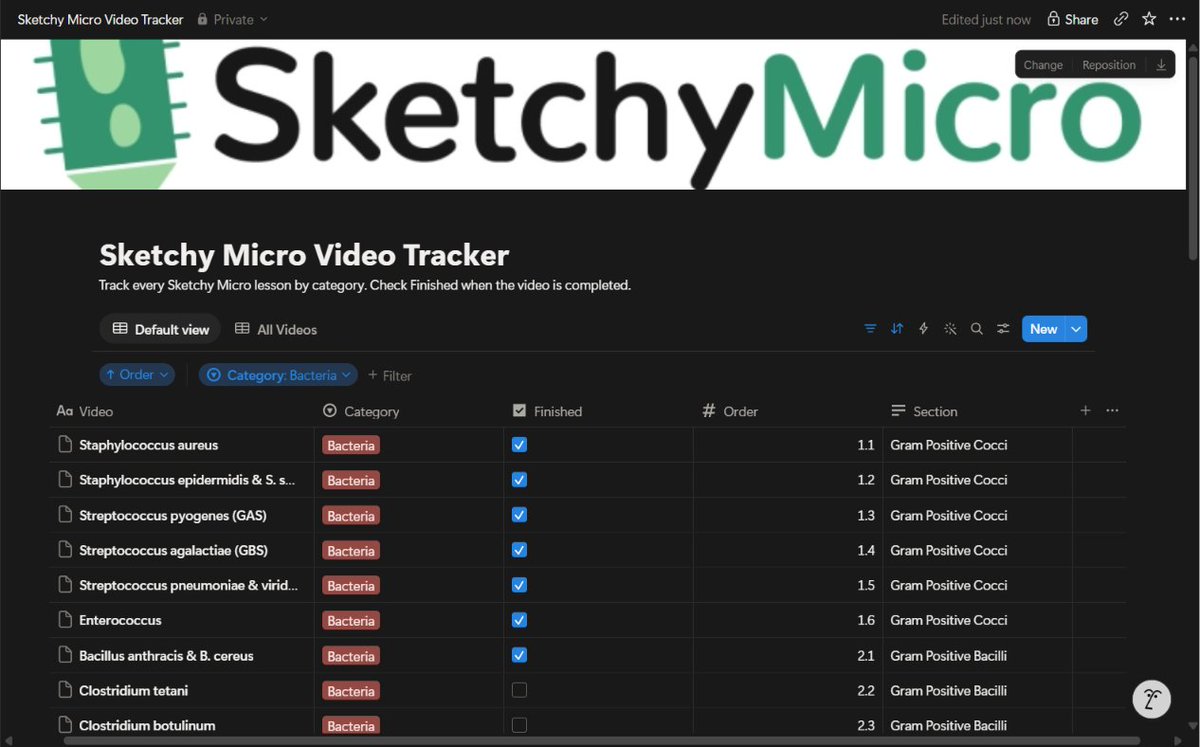Download the cover image

click(1161, 65)
